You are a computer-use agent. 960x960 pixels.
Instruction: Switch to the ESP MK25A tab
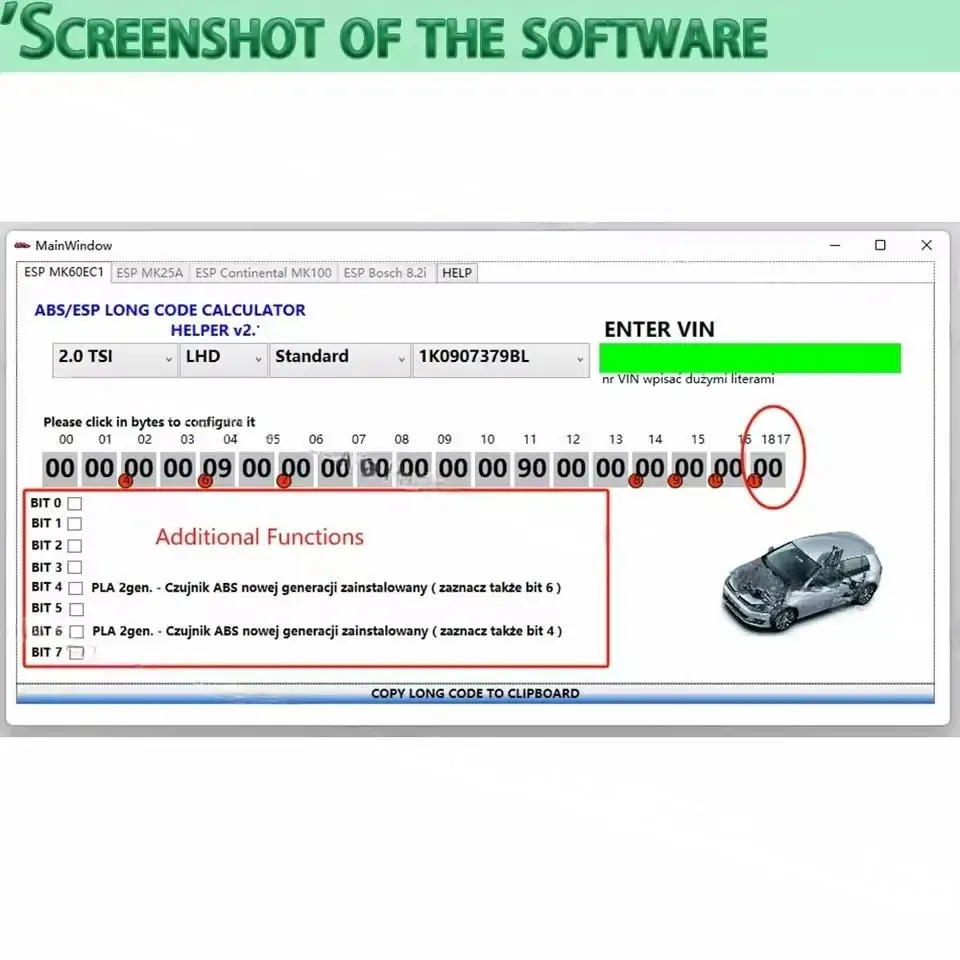click(150, 272)
